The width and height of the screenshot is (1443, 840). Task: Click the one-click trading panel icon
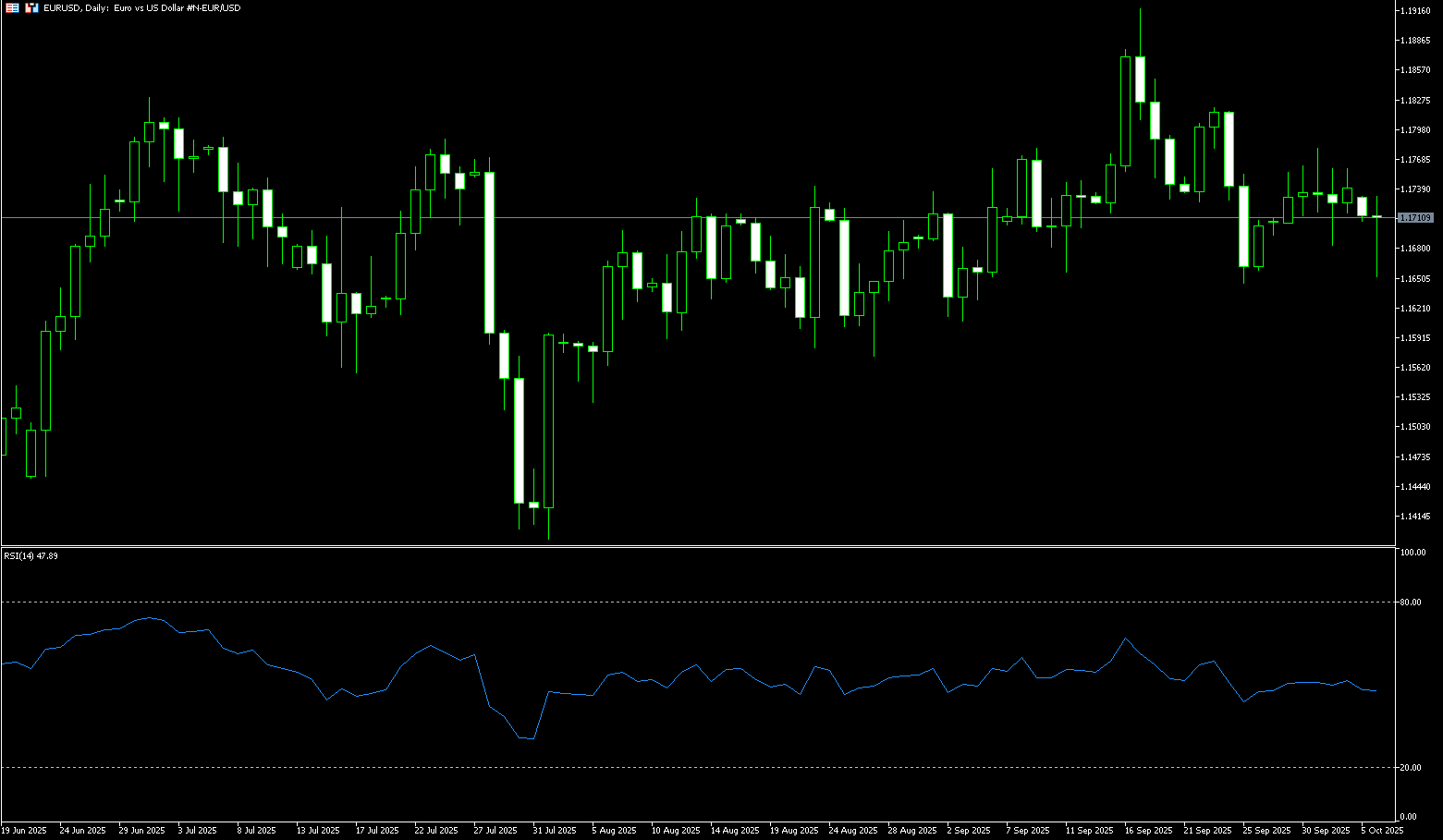pyautogui.click(x=31, y=7)
